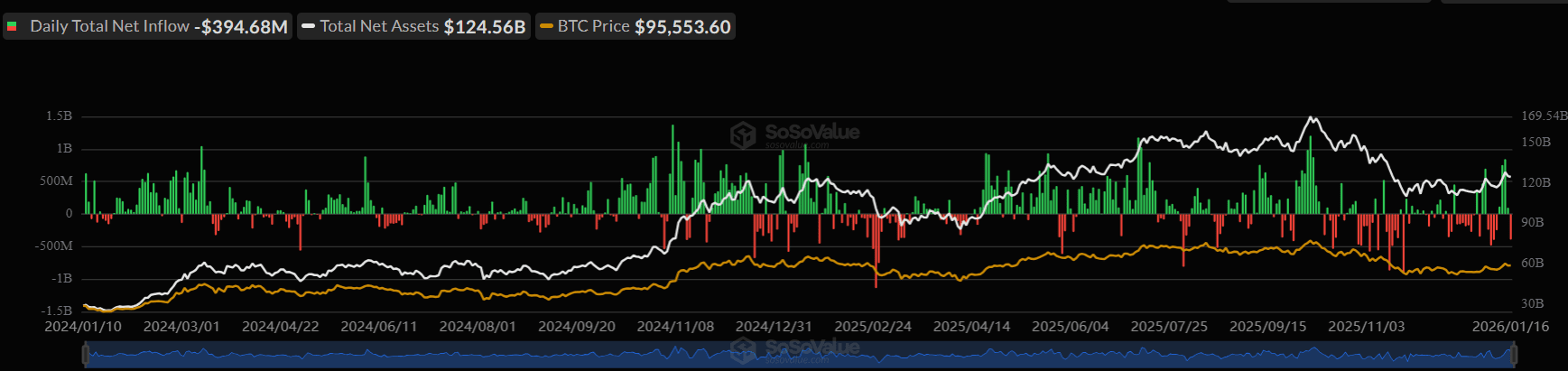This screenshot has height=371, width=1568.
Task: Click the -$394.68M net inflow value
Action: tap(241, 27)
